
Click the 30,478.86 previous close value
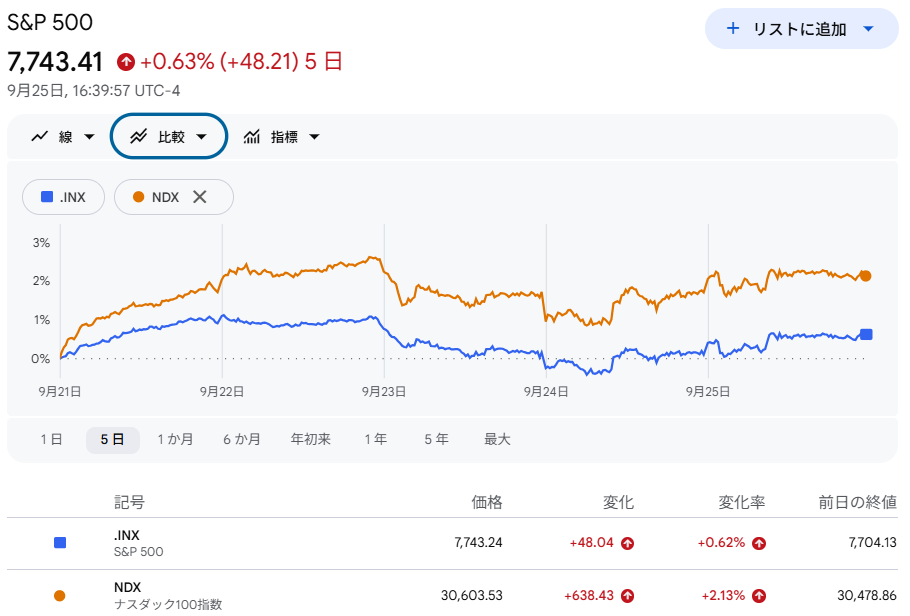pyautogui.click(x=867, y=595)
